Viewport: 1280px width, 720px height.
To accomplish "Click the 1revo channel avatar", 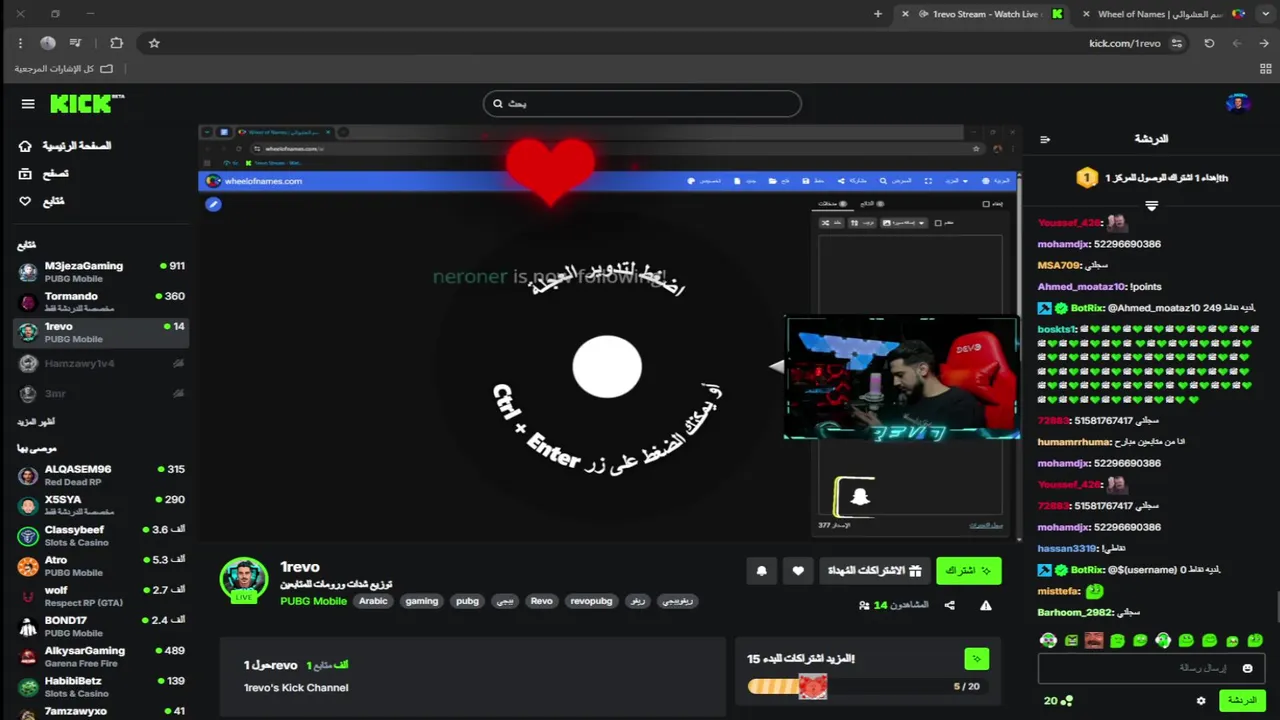I will pyautogui.click(x=244, y=580).
